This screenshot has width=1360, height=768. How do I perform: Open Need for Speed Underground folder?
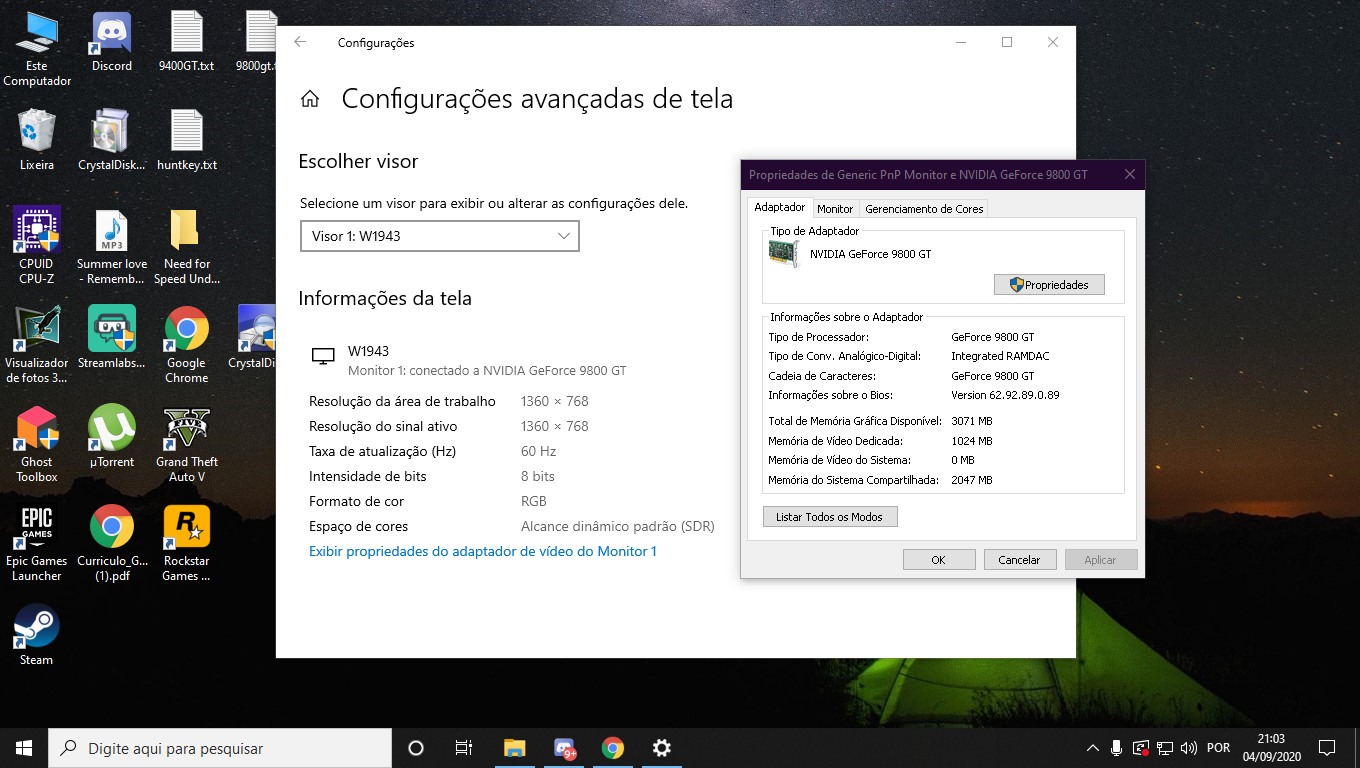[x=186, y=246]
